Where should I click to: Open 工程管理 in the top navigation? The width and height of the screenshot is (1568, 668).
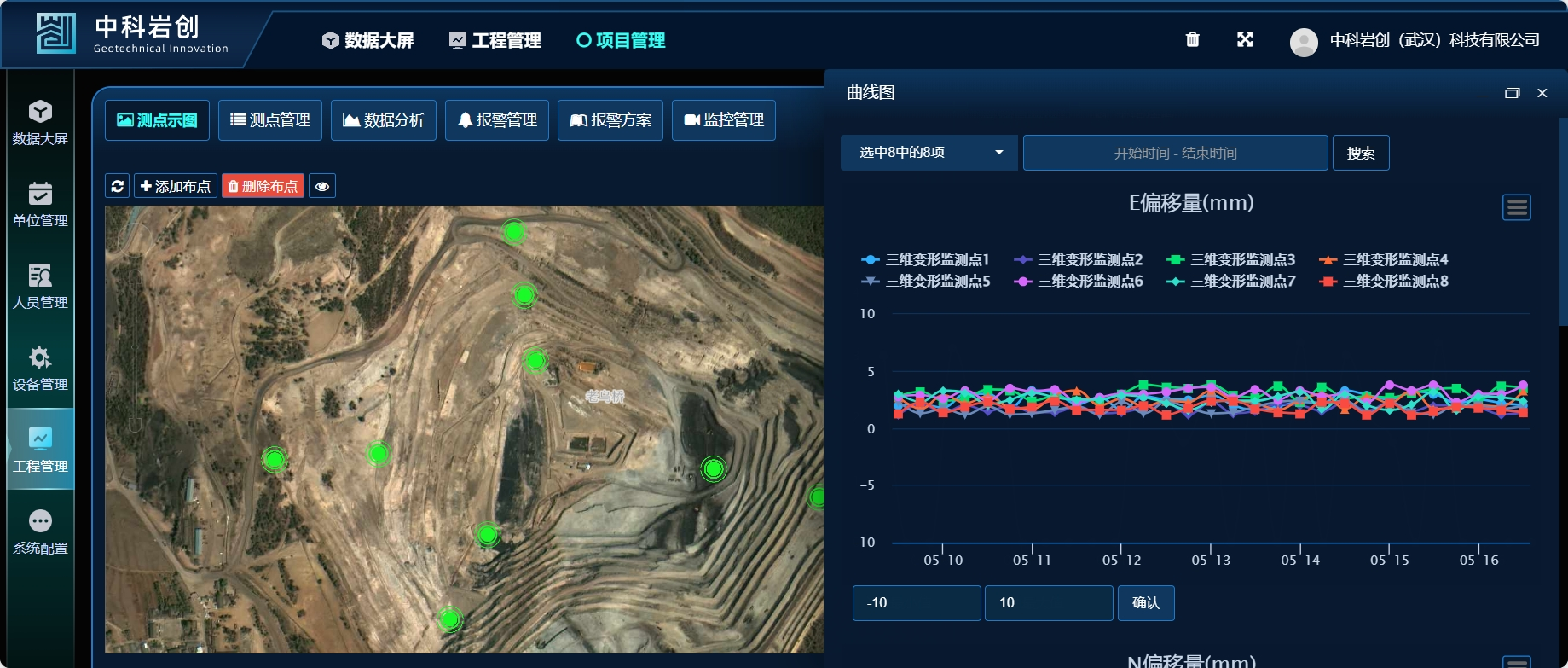point(495,40)
